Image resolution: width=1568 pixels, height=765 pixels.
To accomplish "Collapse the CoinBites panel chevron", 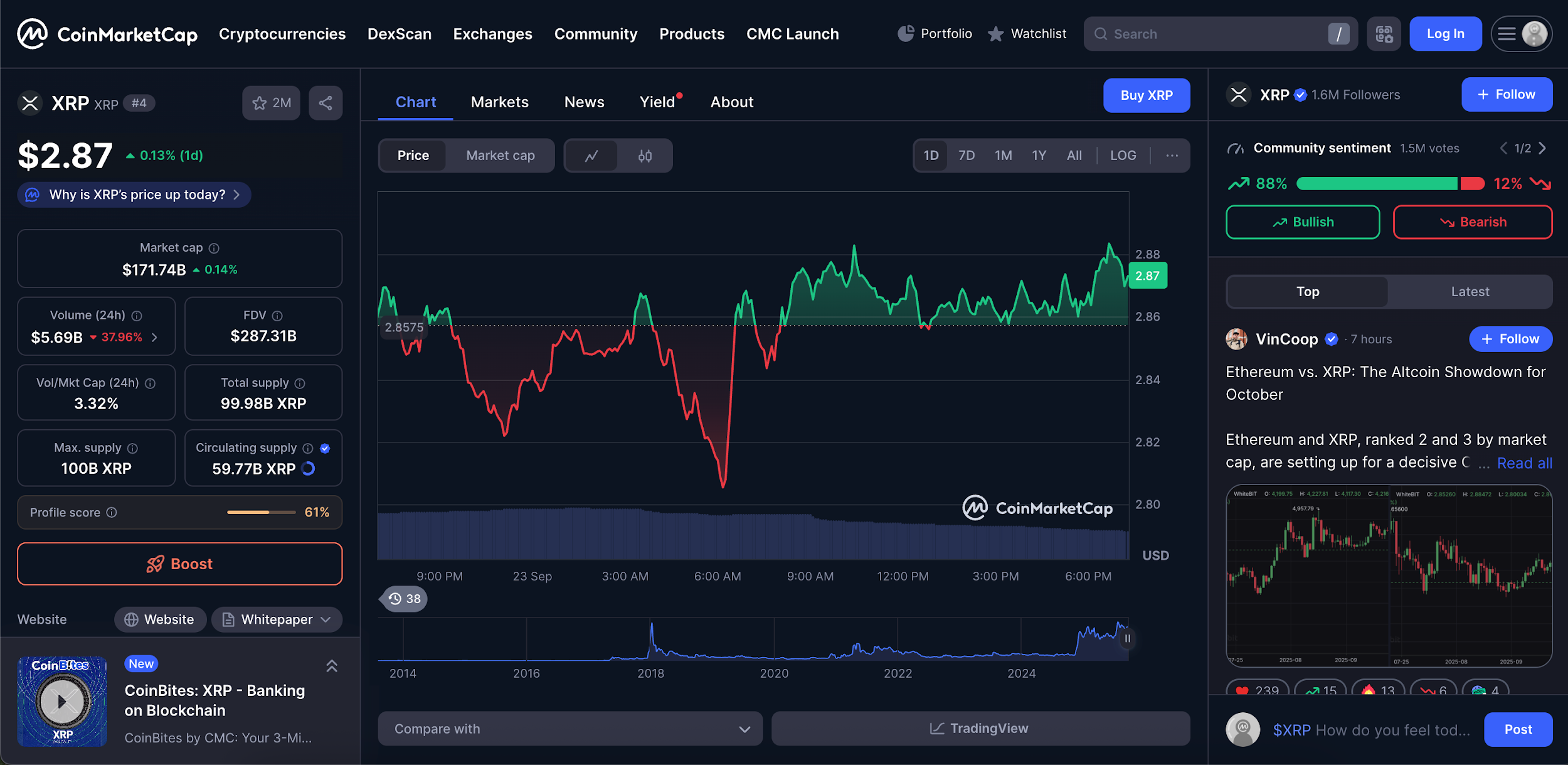I will 332,666.
